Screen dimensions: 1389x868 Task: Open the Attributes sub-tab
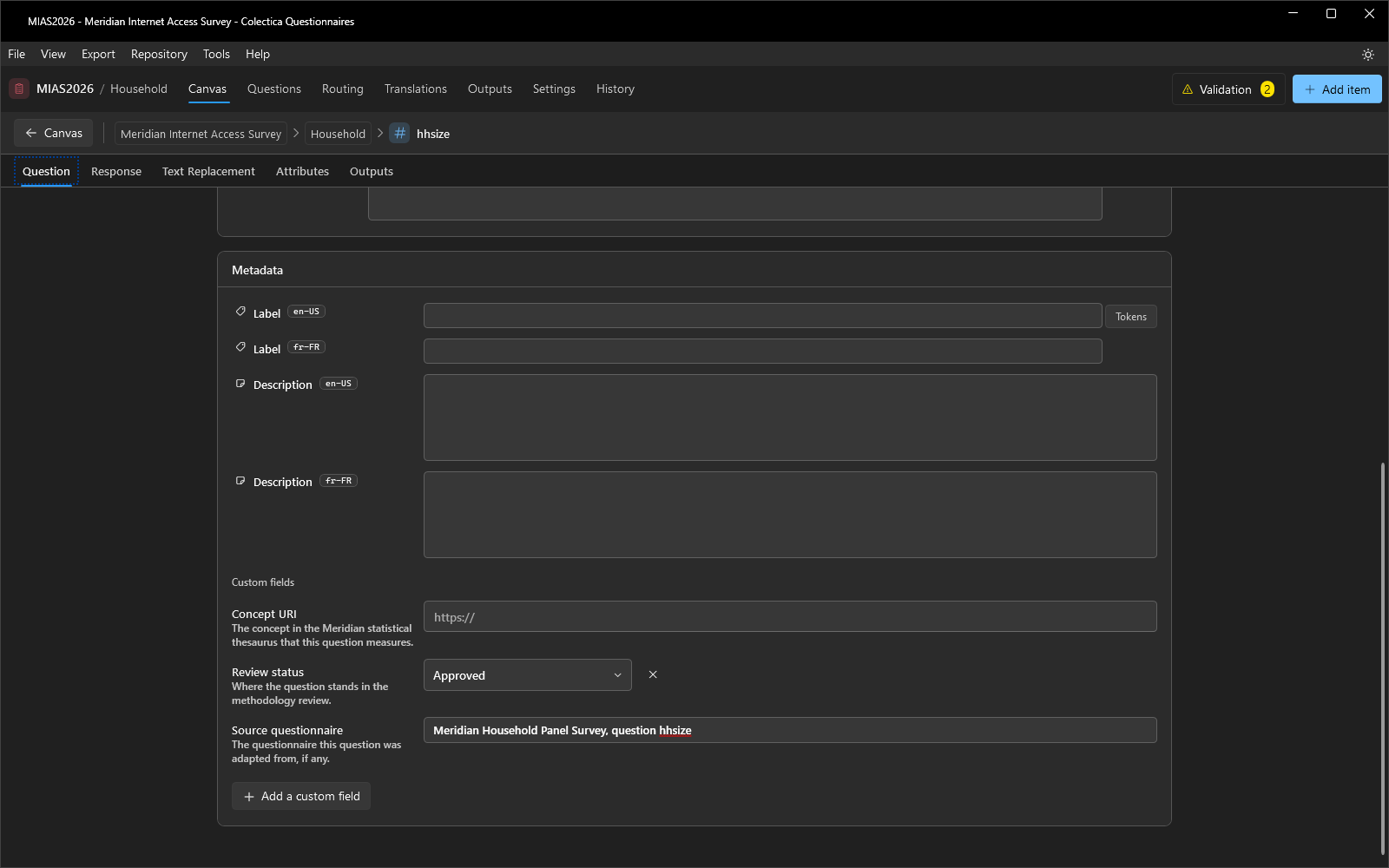(302, 171)
